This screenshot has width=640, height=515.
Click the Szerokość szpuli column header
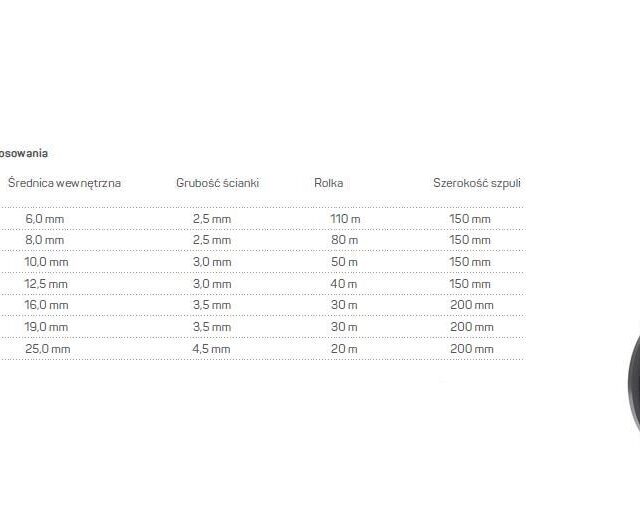[476, 183]
